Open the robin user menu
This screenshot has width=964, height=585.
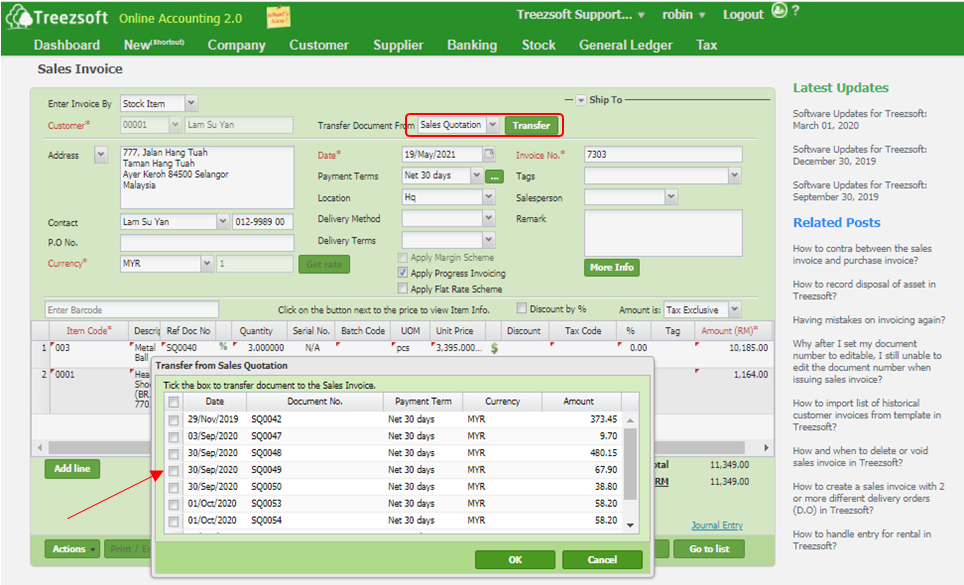(x=684, y=15)
